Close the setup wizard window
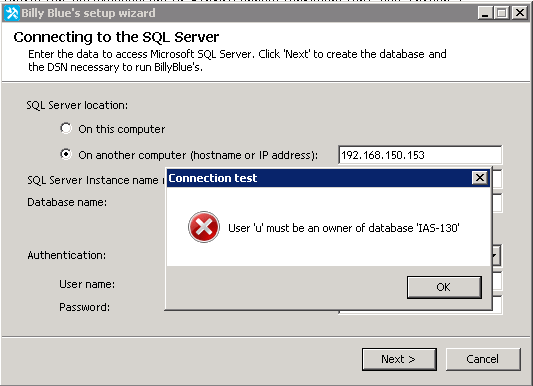The width and height of the screenshot is (533, 386). tap(520, 13)
